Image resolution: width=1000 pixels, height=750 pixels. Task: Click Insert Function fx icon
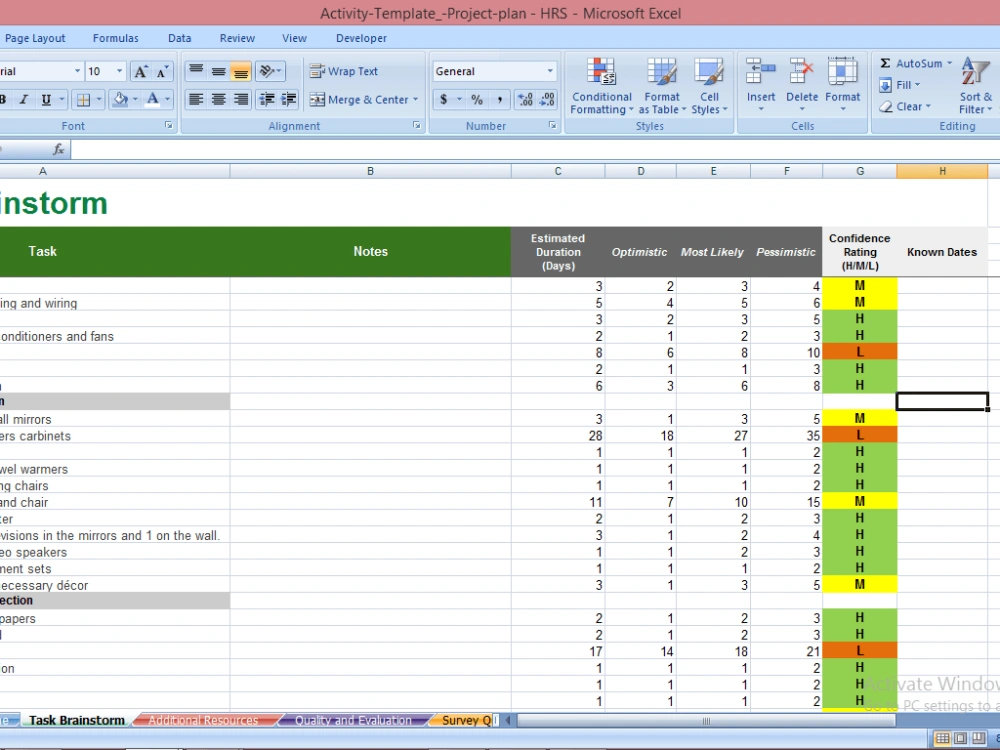pyautogui.click(x=59, y=149)
